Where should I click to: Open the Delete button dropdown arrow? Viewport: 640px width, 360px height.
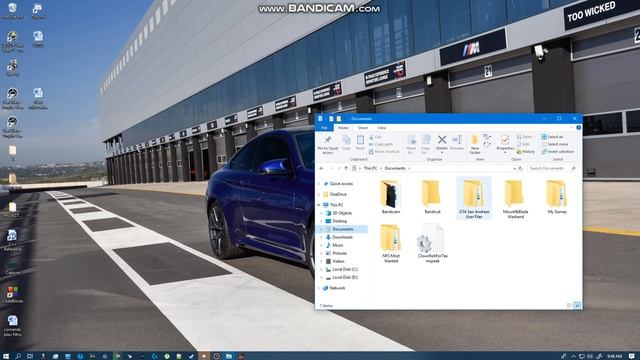click(x=442, y=153)
